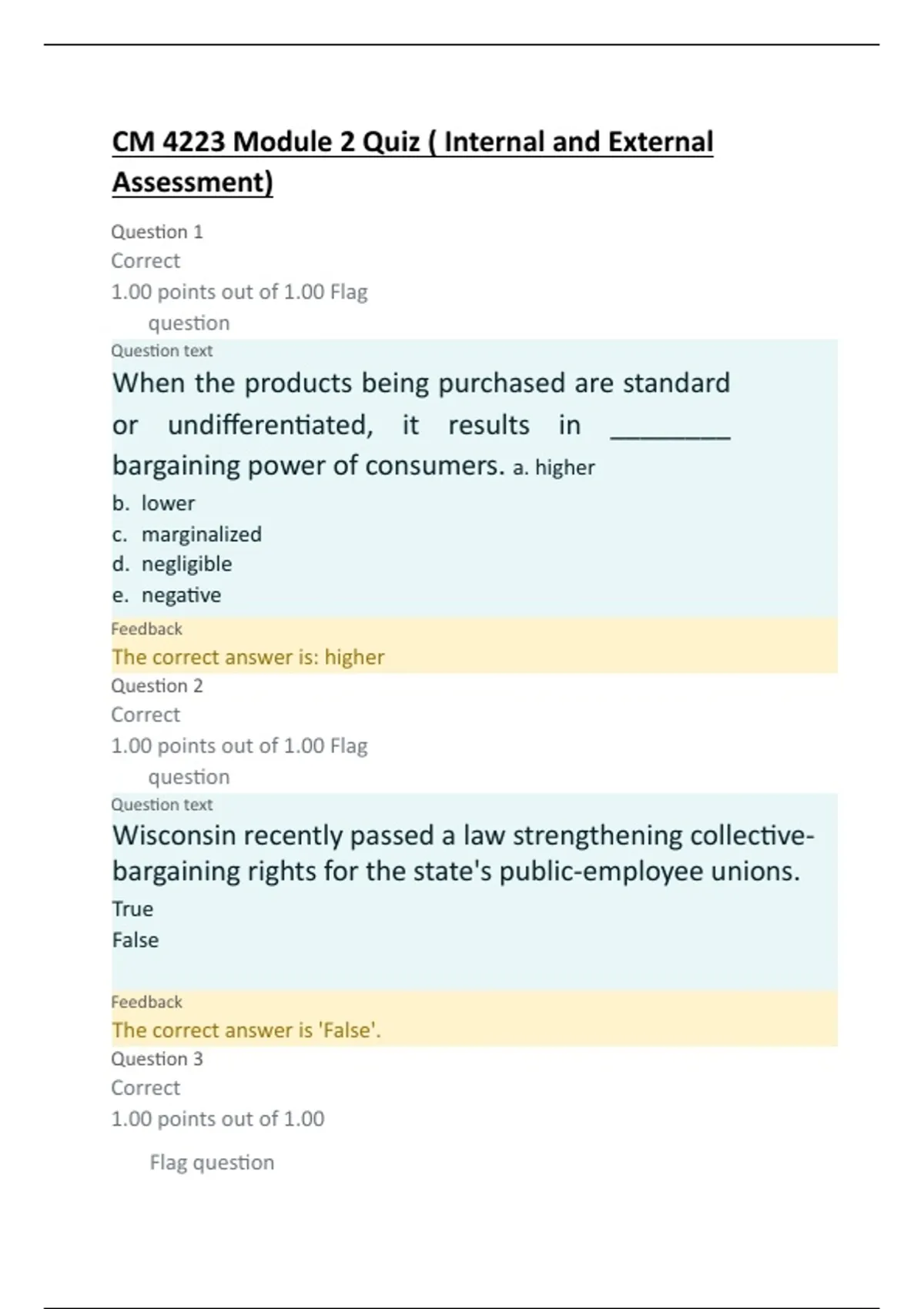
Task: Select the "False" answer for Wisconsin question
Action: pos(136,939)
